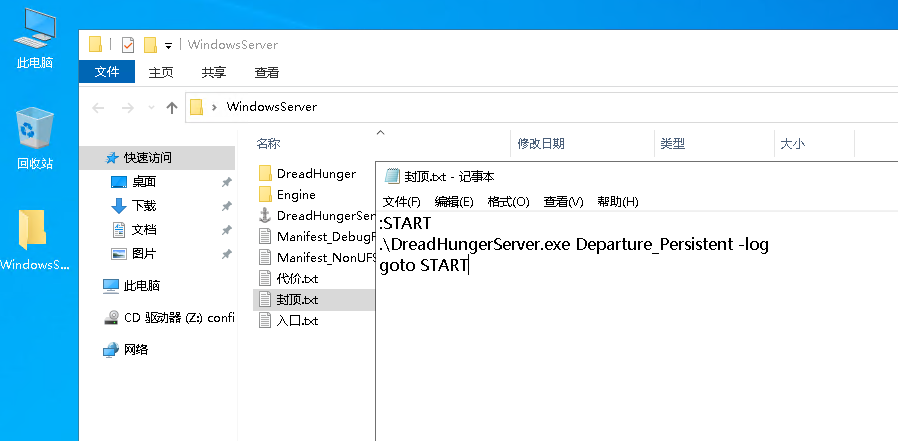Viewport: 898px width, 441px height.
Task: Open the Customize Quick Access Toolbar dropdown
Action: pyautogui.click(x=168, y=45)
